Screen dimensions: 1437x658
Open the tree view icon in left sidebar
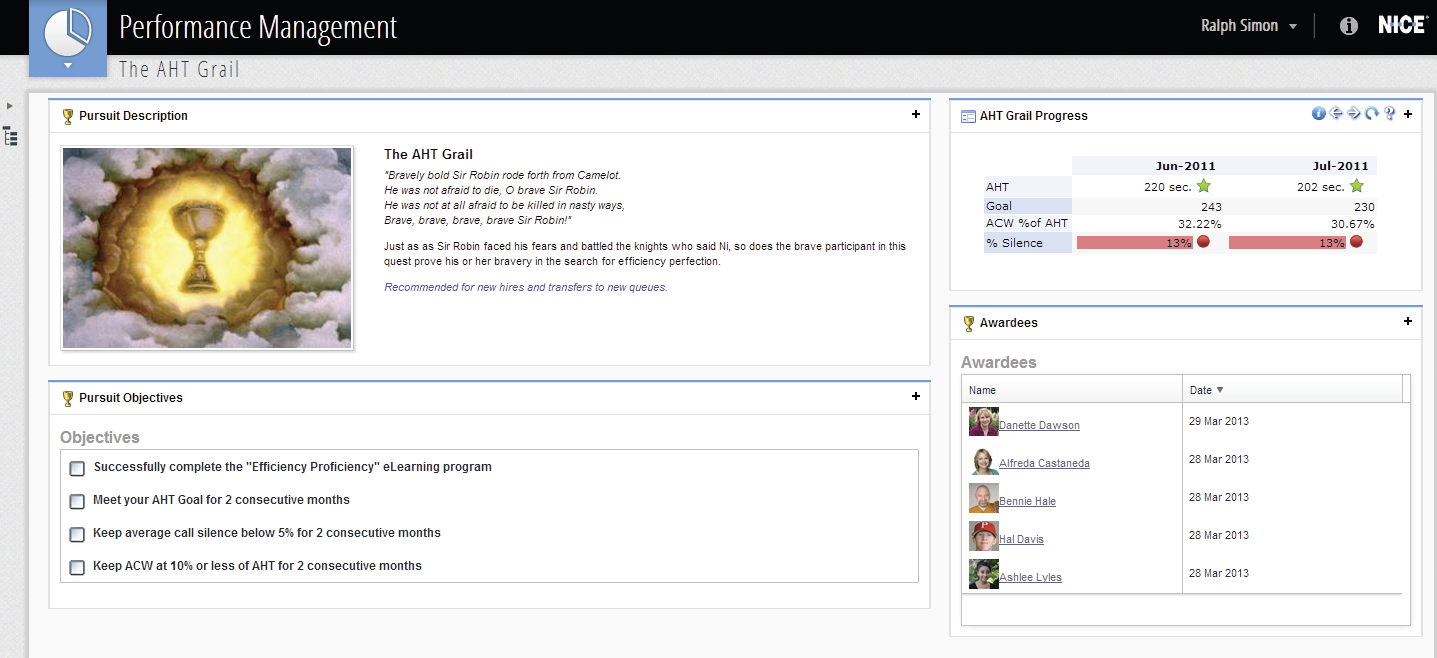point(11,136)
